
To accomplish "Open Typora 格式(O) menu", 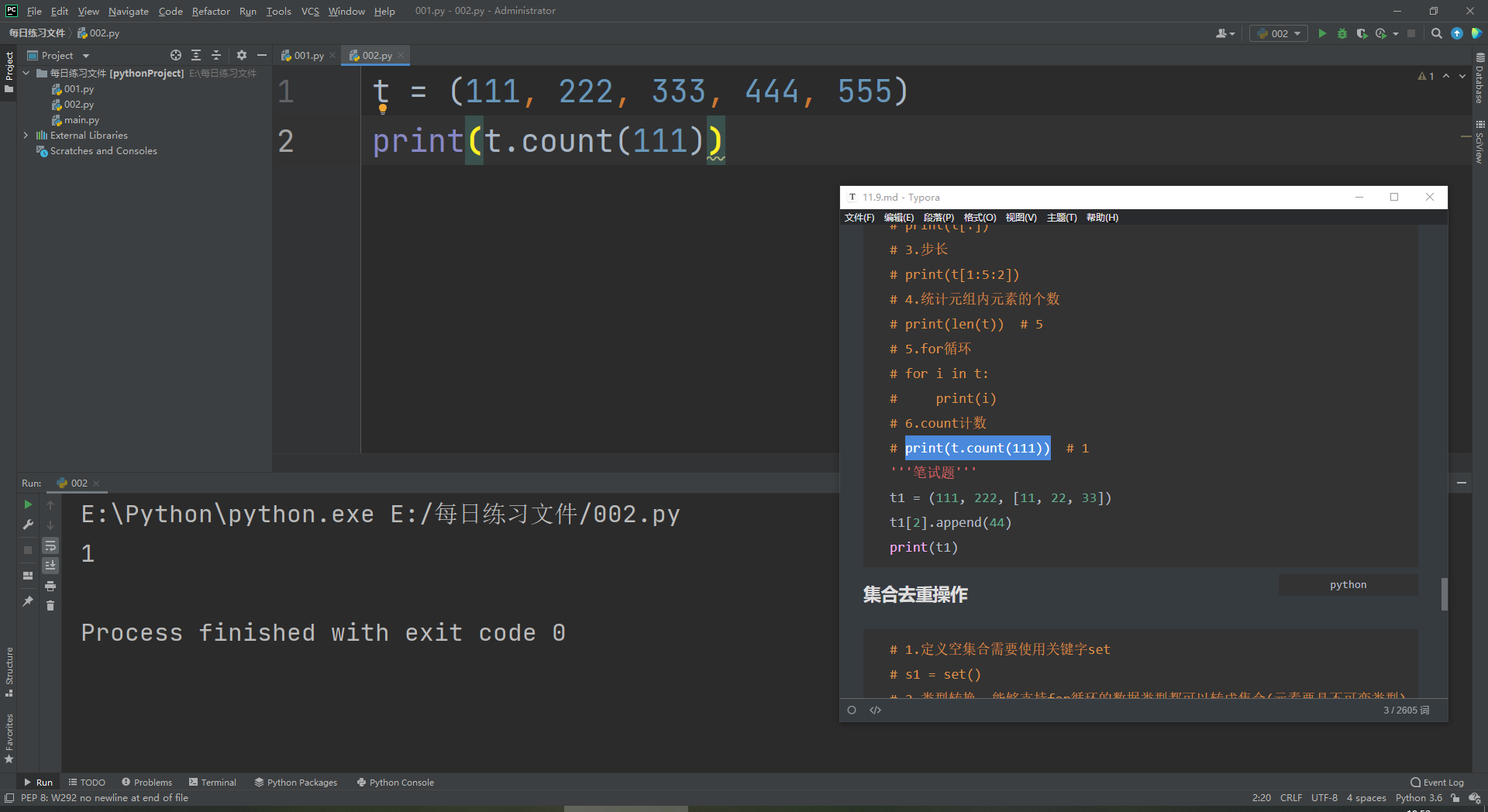I will click(x=980, y=218).
